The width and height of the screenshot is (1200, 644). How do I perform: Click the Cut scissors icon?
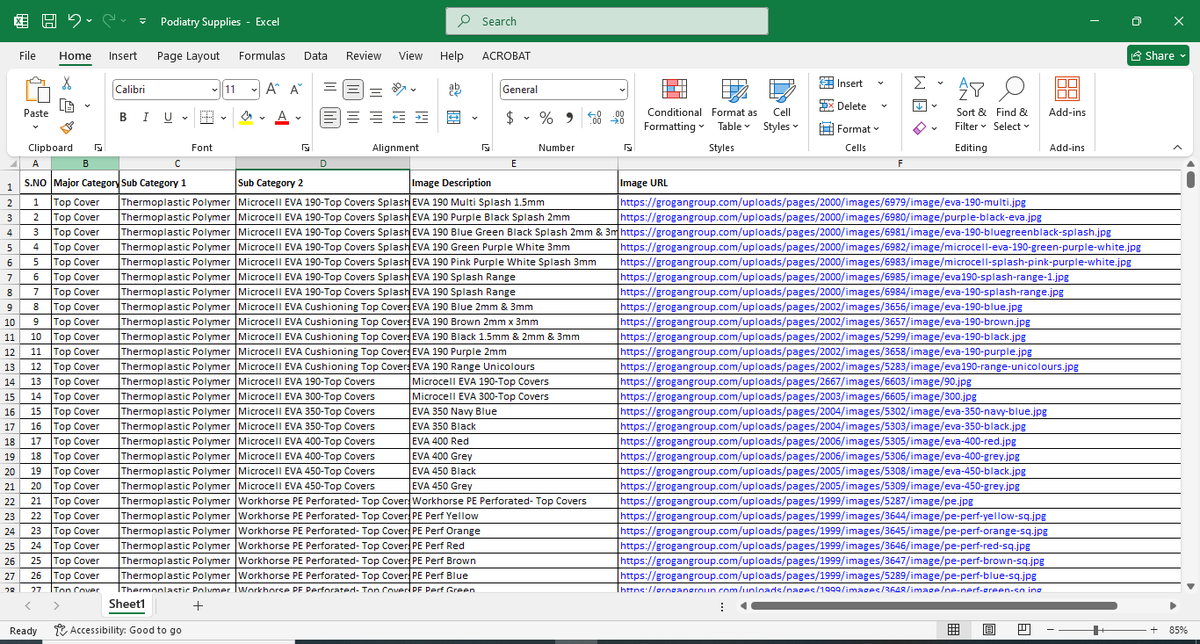pos(67,84)
